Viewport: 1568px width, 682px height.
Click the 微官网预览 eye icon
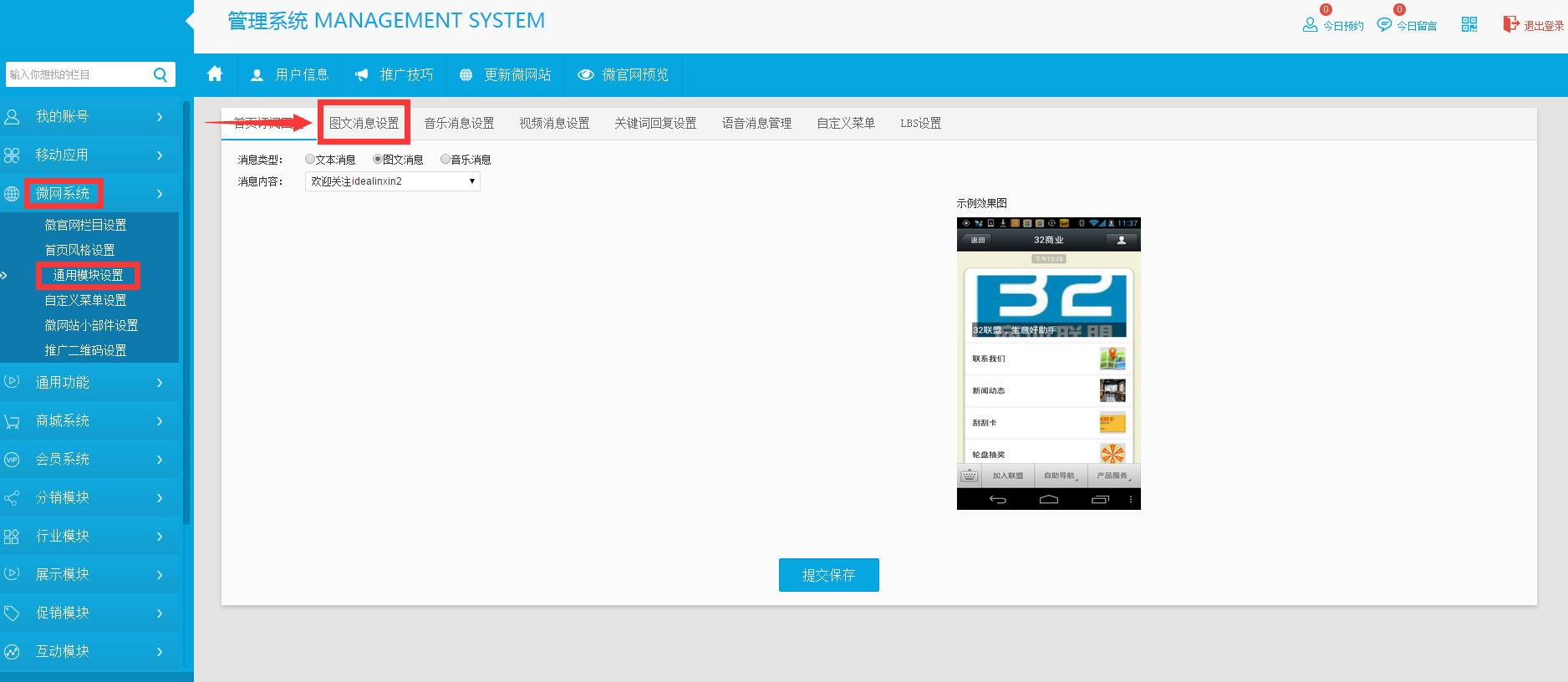tap(586, 74)
